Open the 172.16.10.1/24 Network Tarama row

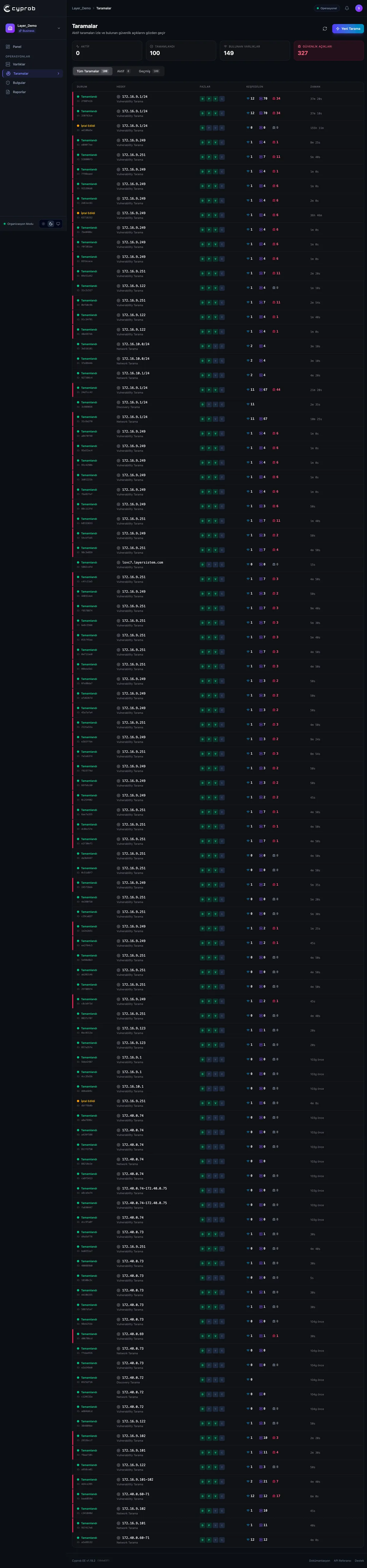(218, 375)
